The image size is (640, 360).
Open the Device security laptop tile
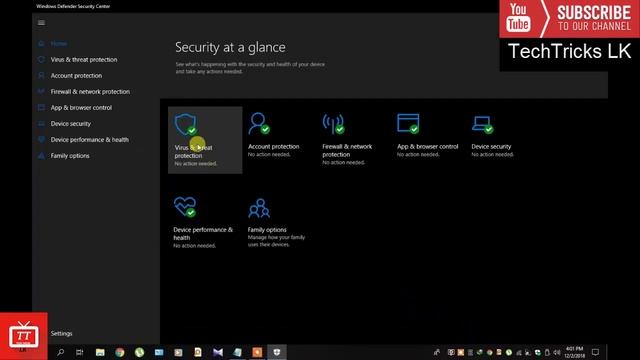(493, 136)
